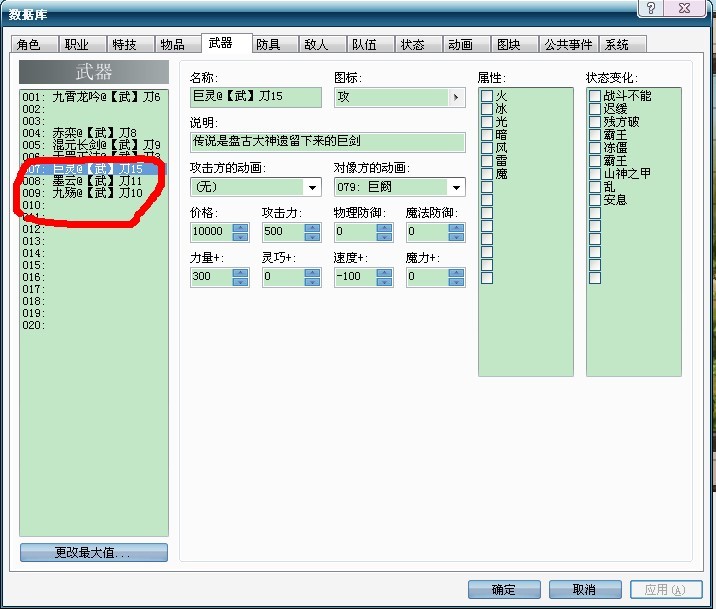
Task: Tick the 乱 state checkbox
Action: pyautogui.click(x=595, y=187)
